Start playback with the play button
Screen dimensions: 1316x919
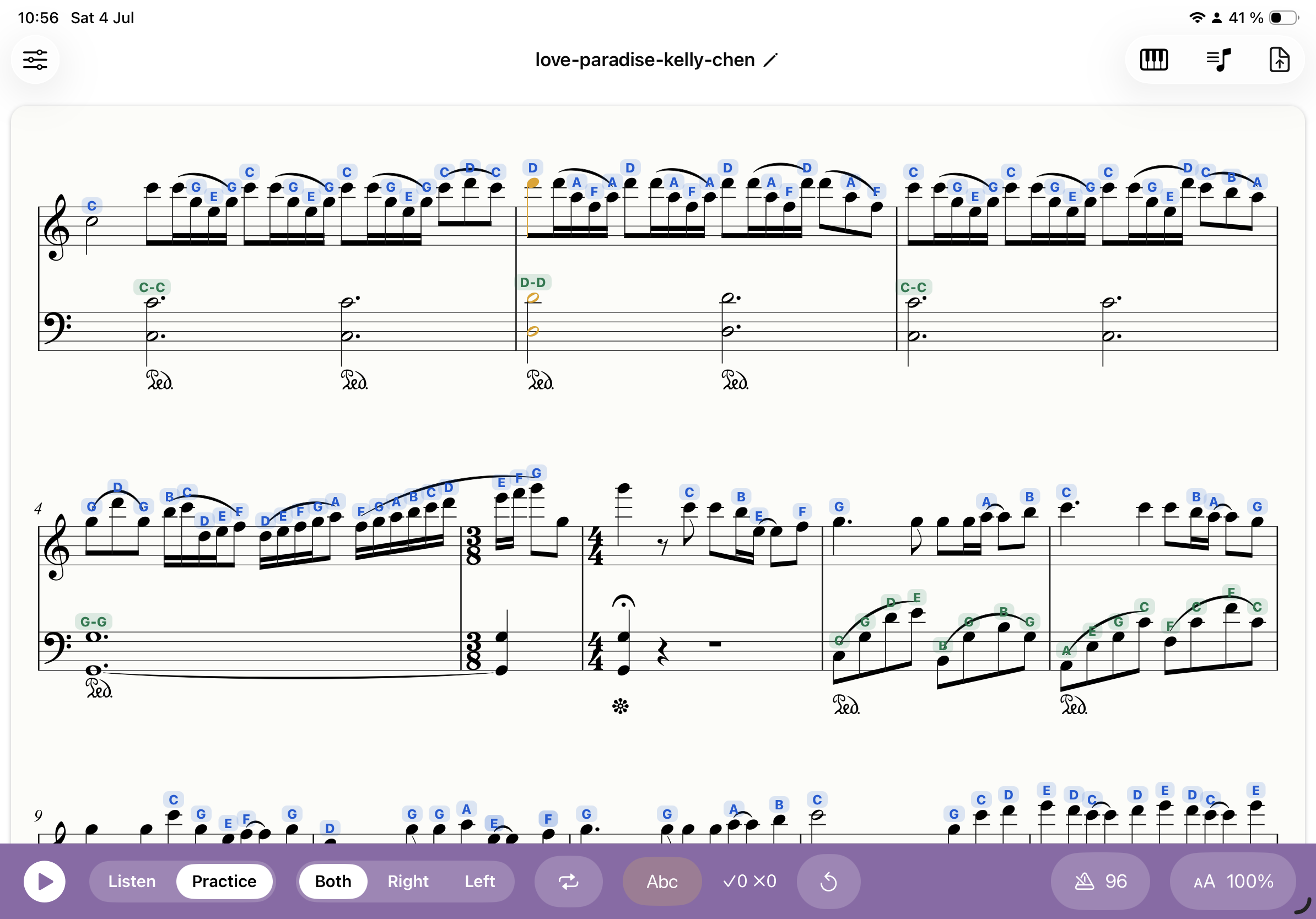pos(45,881)
